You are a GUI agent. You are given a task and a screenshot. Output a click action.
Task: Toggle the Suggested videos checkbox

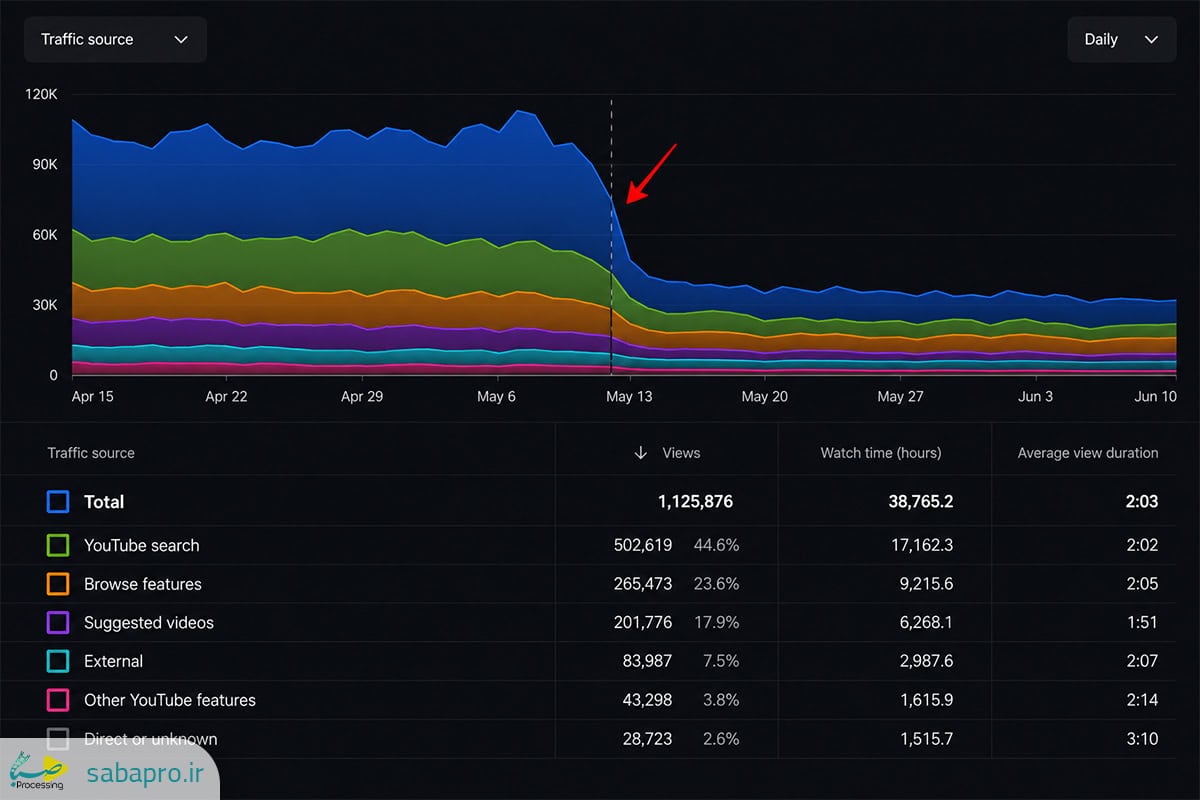coord(58,623)
